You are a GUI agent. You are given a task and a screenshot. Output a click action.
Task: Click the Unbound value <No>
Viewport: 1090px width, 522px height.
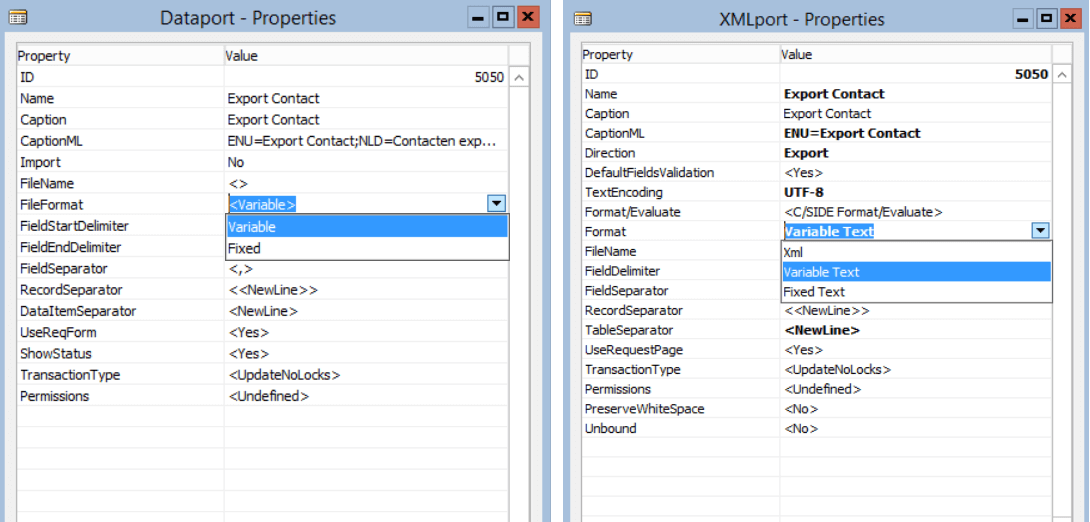[801, 429]
